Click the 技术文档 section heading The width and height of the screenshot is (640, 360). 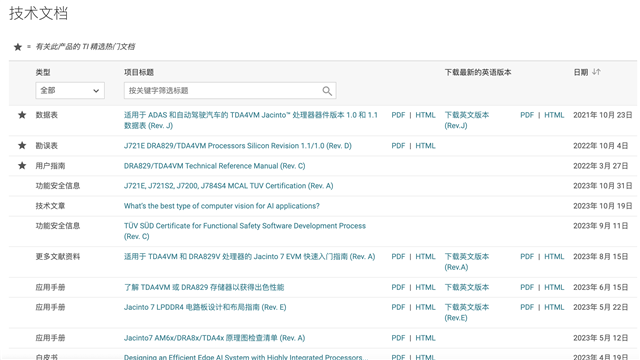coord(38,13)
